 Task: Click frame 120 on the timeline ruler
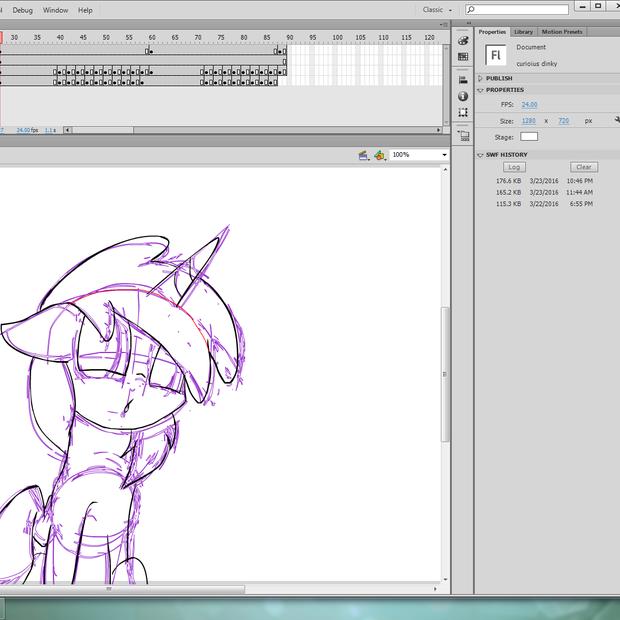pos(429,38)
